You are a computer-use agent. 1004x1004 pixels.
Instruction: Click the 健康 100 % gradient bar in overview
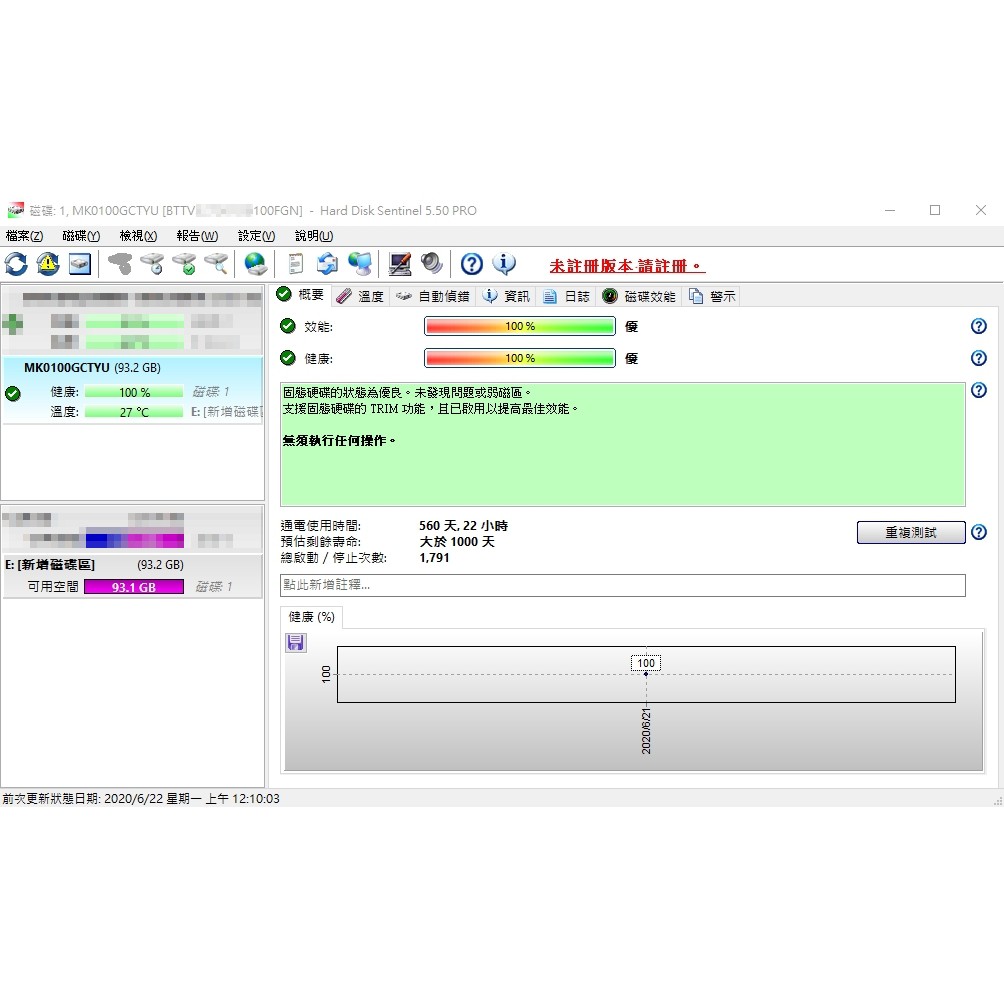[519, 358]
